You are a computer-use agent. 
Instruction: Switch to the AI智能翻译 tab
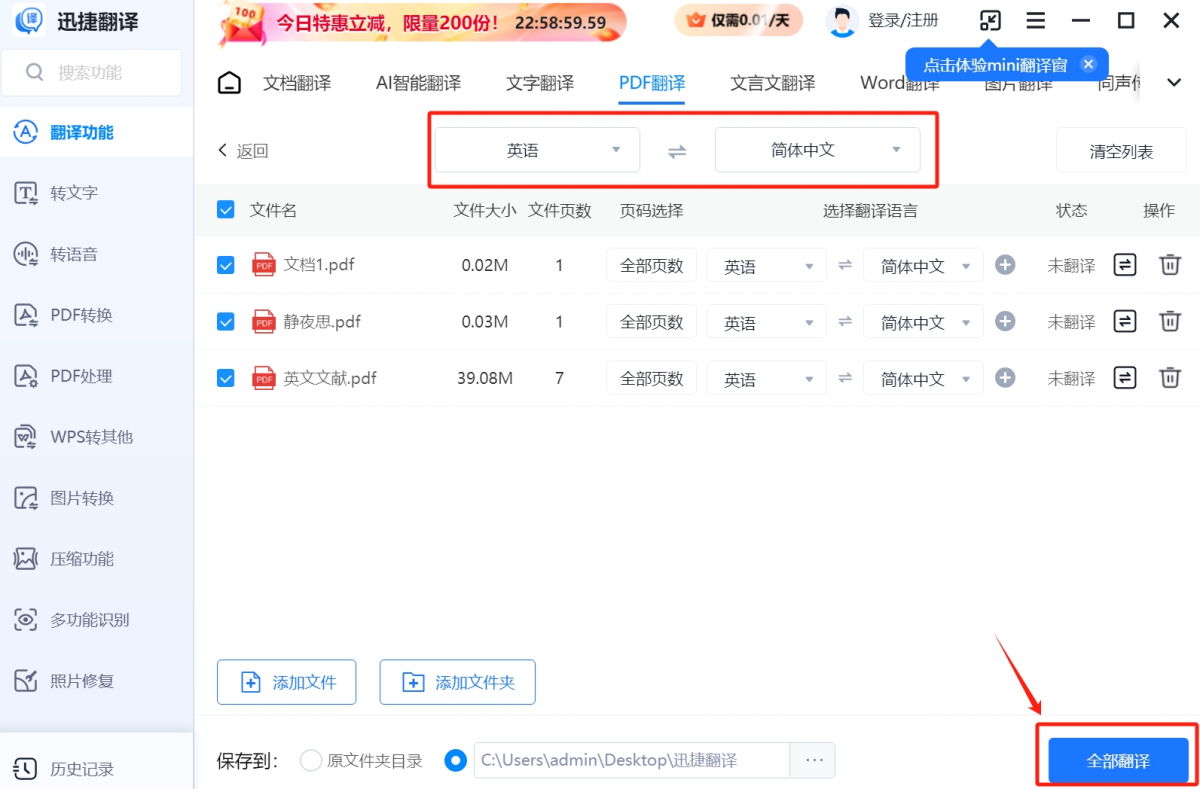[x=418, y=83]
